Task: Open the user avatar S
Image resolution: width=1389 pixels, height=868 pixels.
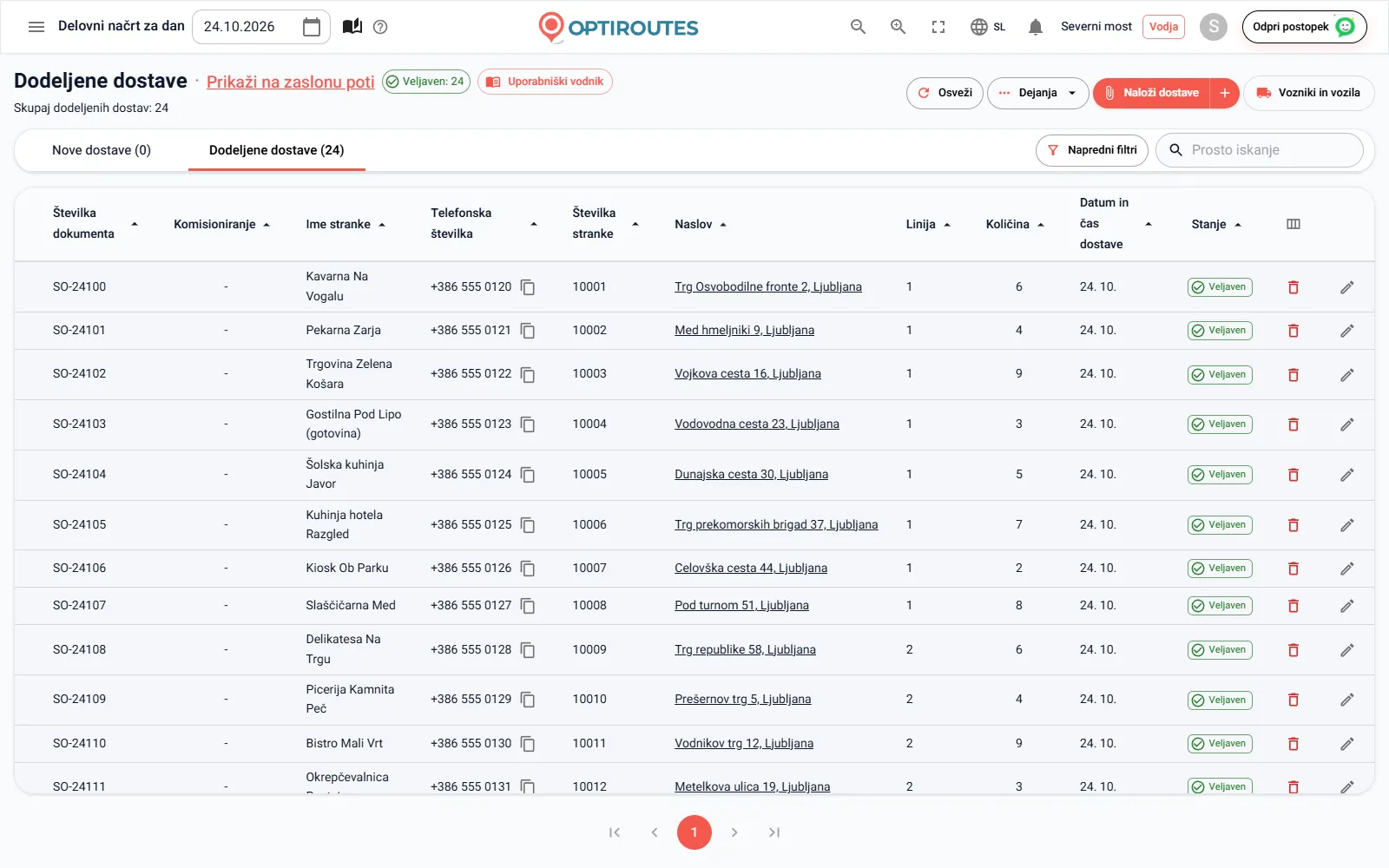Action: tap(1214, 27)
